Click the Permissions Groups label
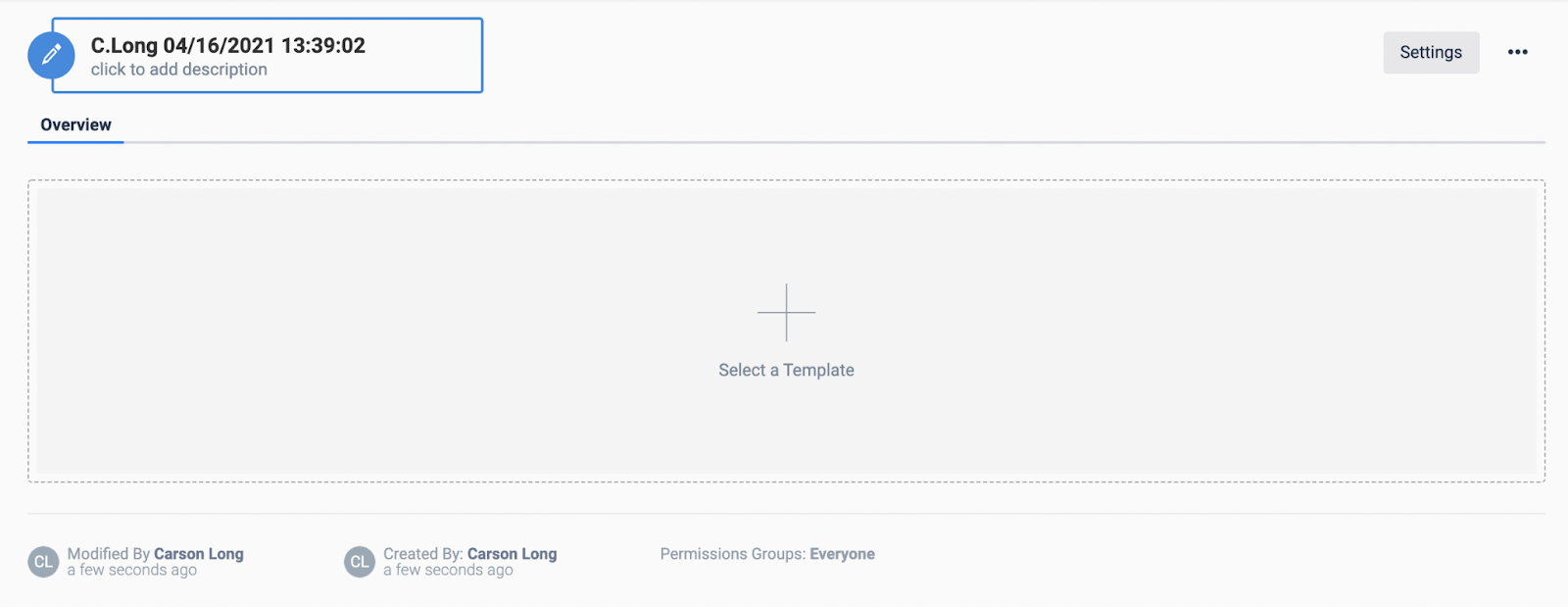 tap(733, 554)
